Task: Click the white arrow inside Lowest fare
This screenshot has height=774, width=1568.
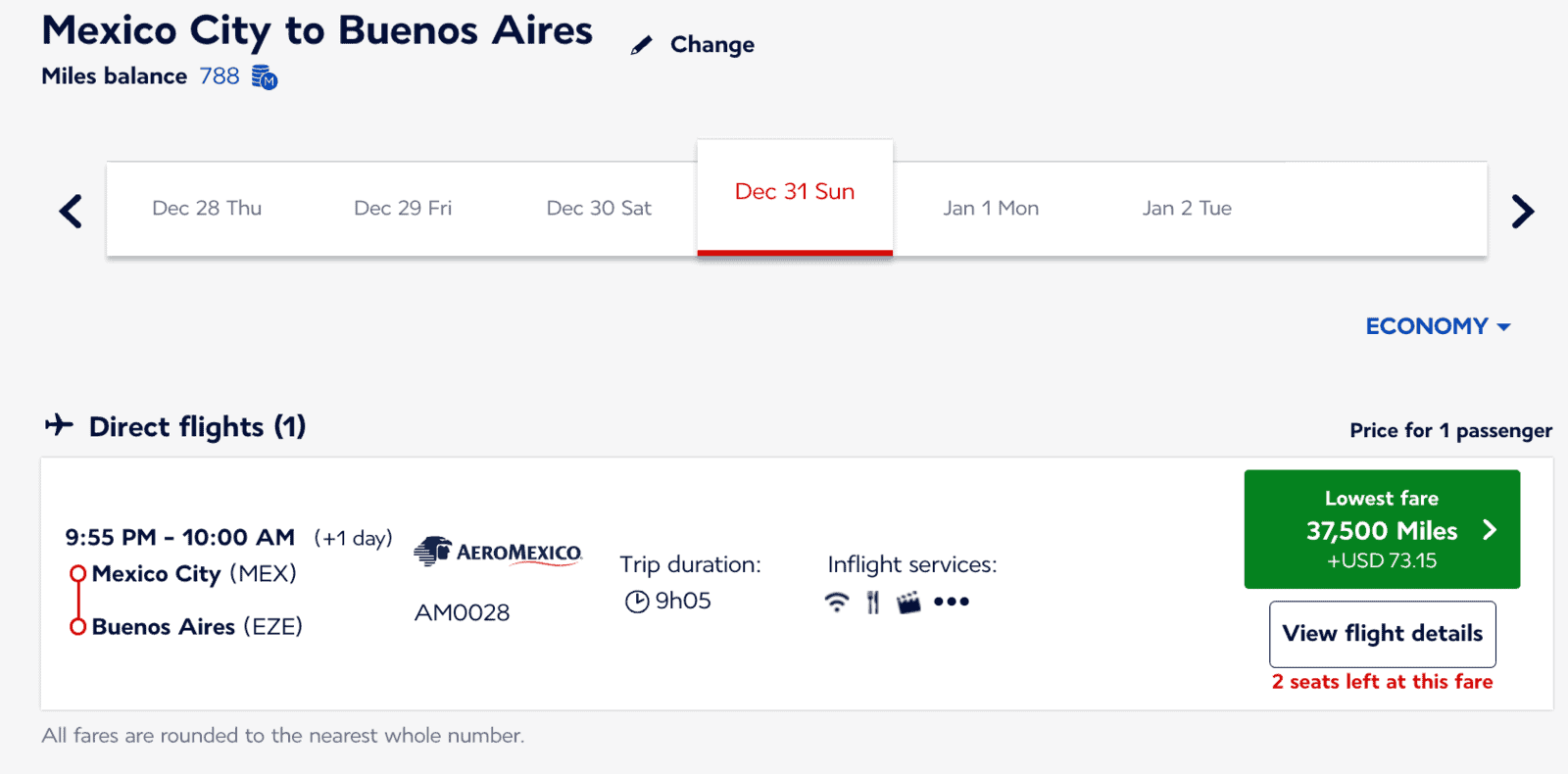Action: pyautogui.click(x=1492, y=530)
